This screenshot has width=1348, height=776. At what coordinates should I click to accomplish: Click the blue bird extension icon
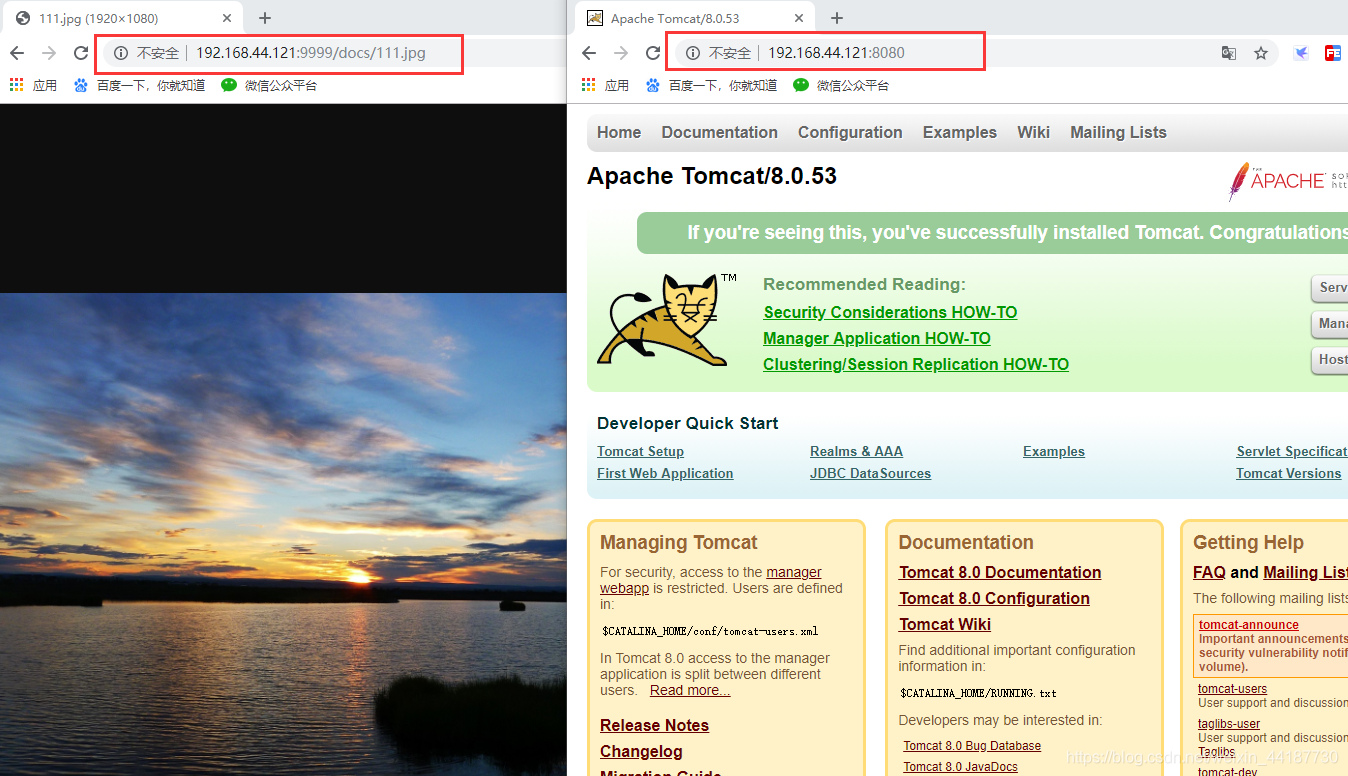[x=1301, y=53]
